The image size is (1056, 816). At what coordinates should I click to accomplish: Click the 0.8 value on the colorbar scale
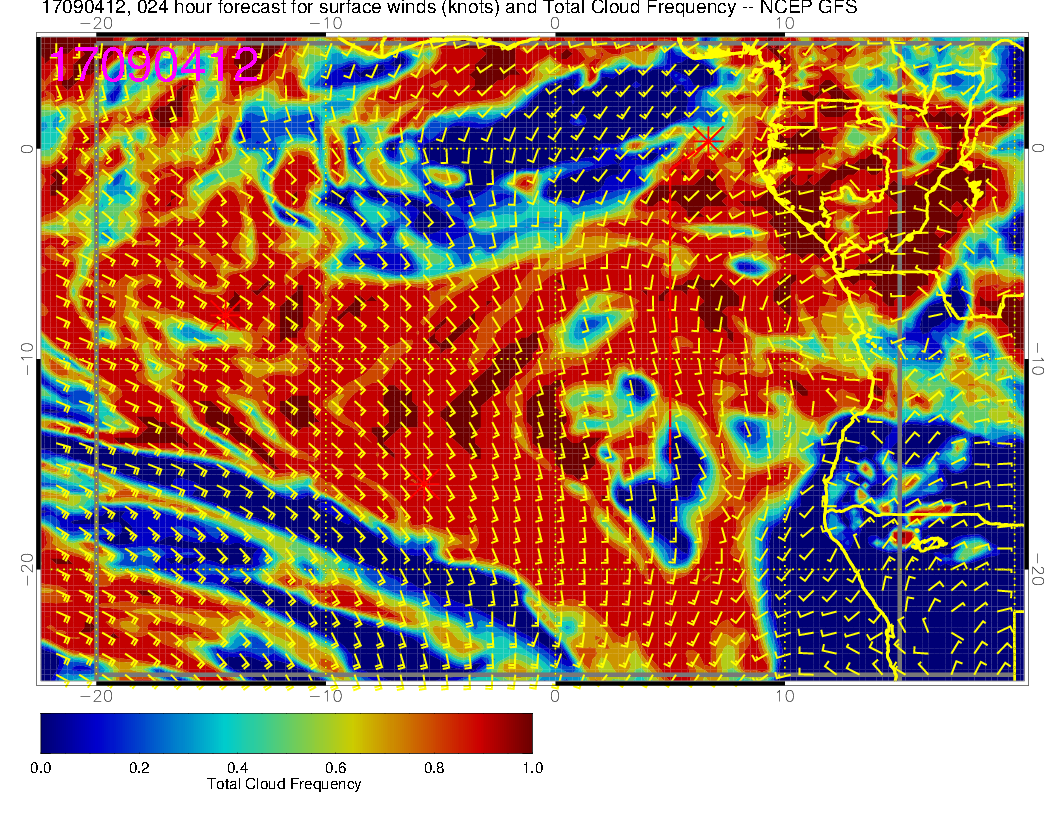434,768
